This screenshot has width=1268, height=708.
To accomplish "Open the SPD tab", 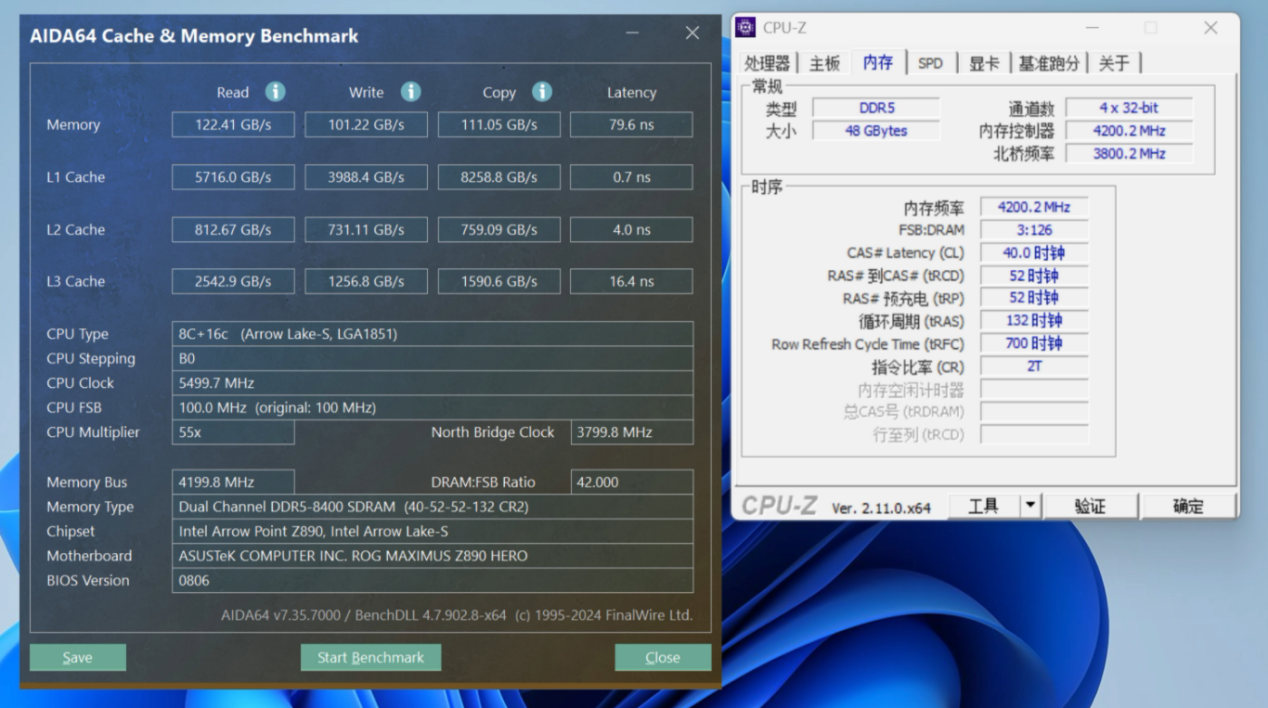I will [x=930, y=63].
